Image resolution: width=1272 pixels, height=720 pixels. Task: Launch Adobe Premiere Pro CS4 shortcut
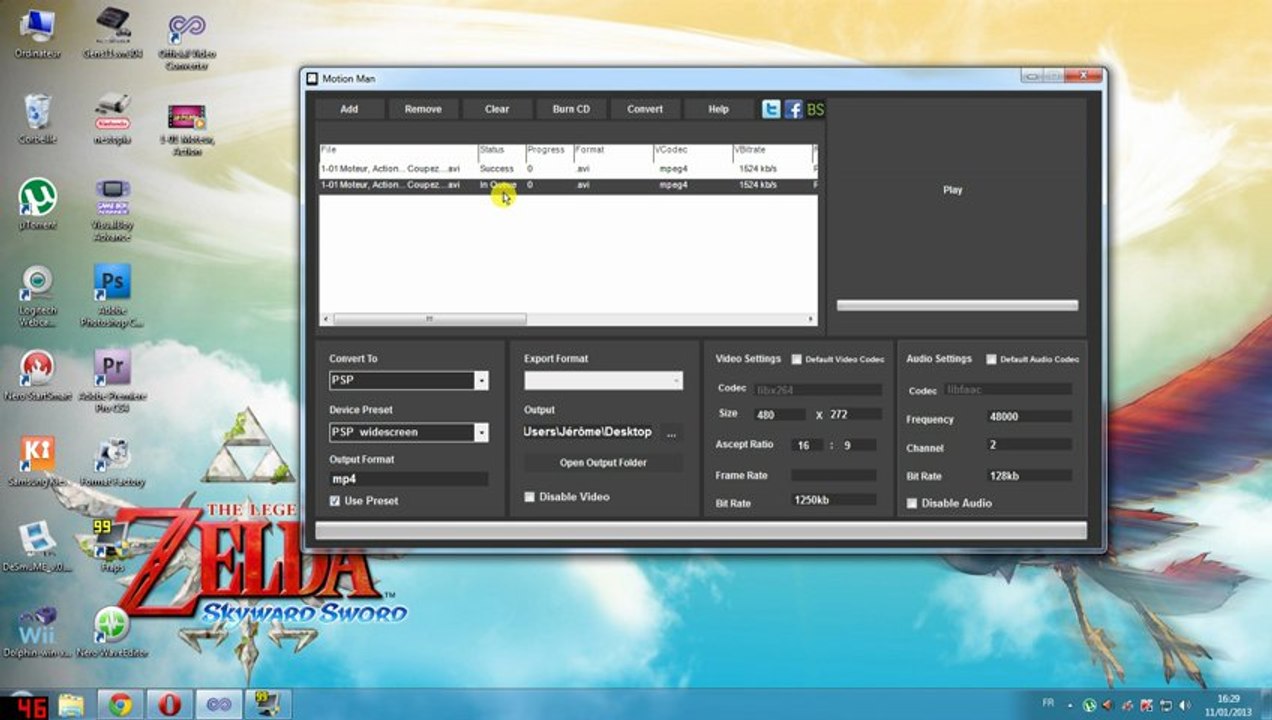pyautogui.click(x=112, y=379)
